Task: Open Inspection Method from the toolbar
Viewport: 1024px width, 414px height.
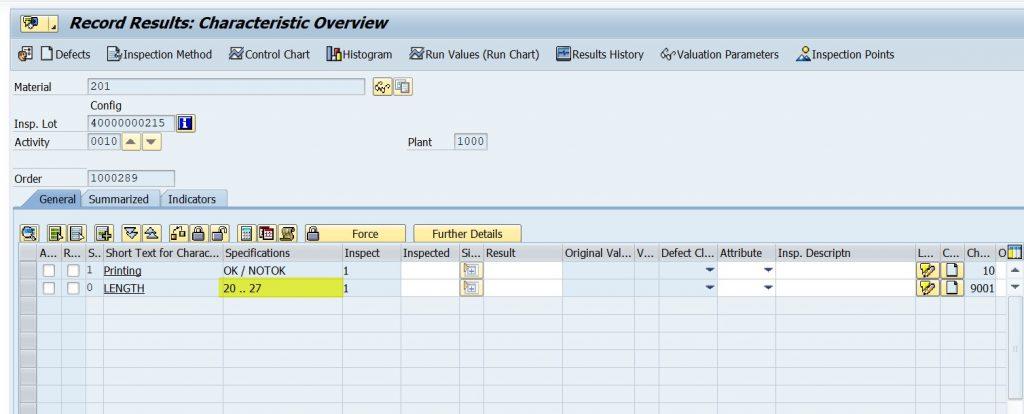Action: [x=159, y=54]
